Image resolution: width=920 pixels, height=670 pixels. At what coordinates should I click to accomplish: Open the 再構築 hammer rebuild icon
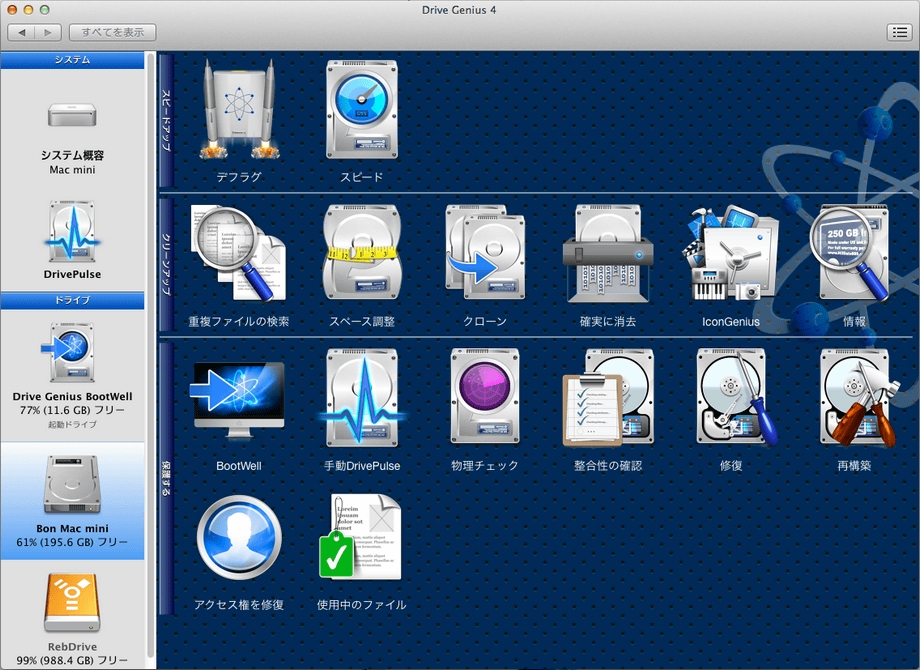point(859,398)
